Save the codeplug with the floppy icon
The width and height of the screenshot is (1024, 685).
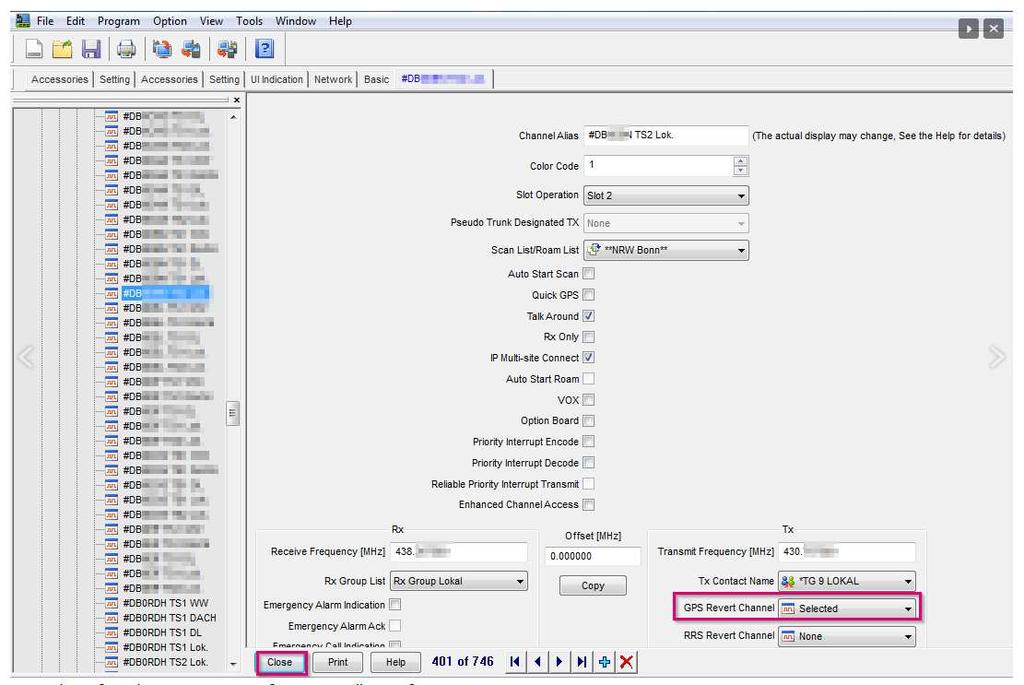pyautogui.click(x=91, y=49)
